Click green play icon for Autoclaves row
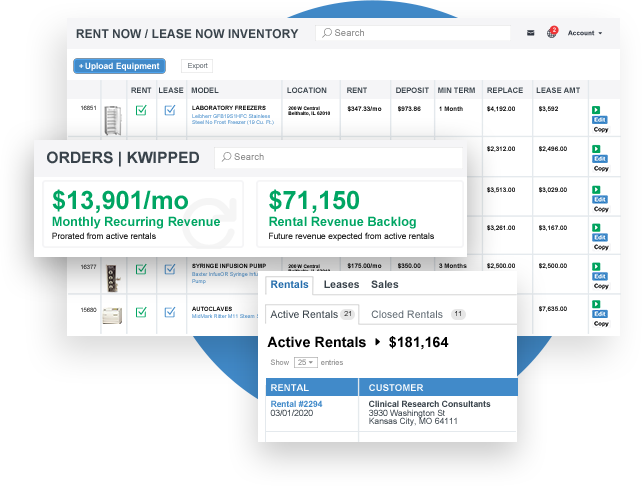This screenshot has width=642, height=486. pyautogui.click(x=596, y=304)
